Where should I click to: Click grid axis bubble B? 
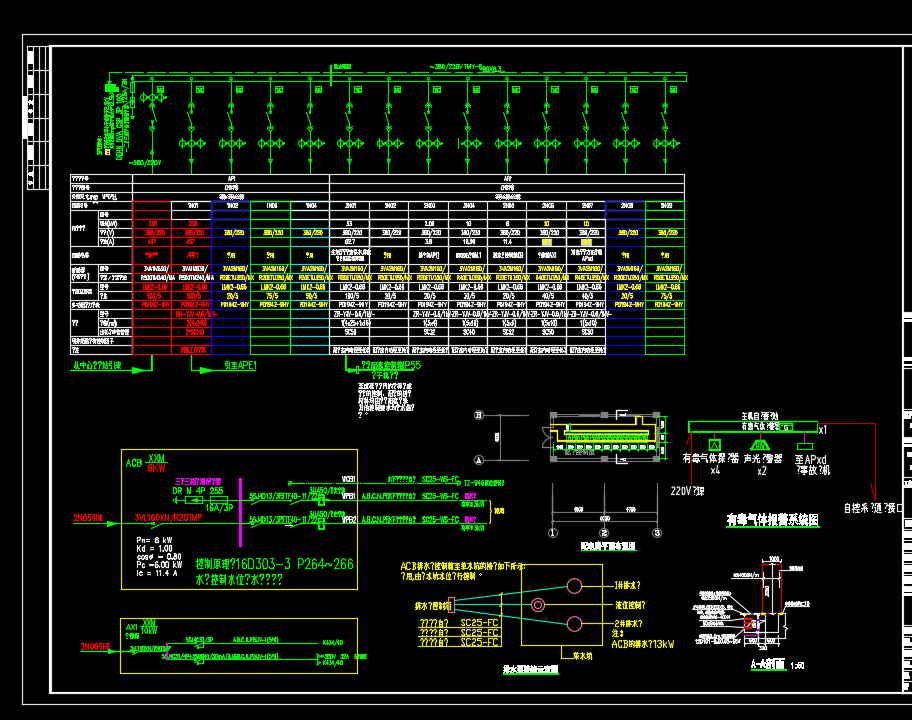coord(479,415)
